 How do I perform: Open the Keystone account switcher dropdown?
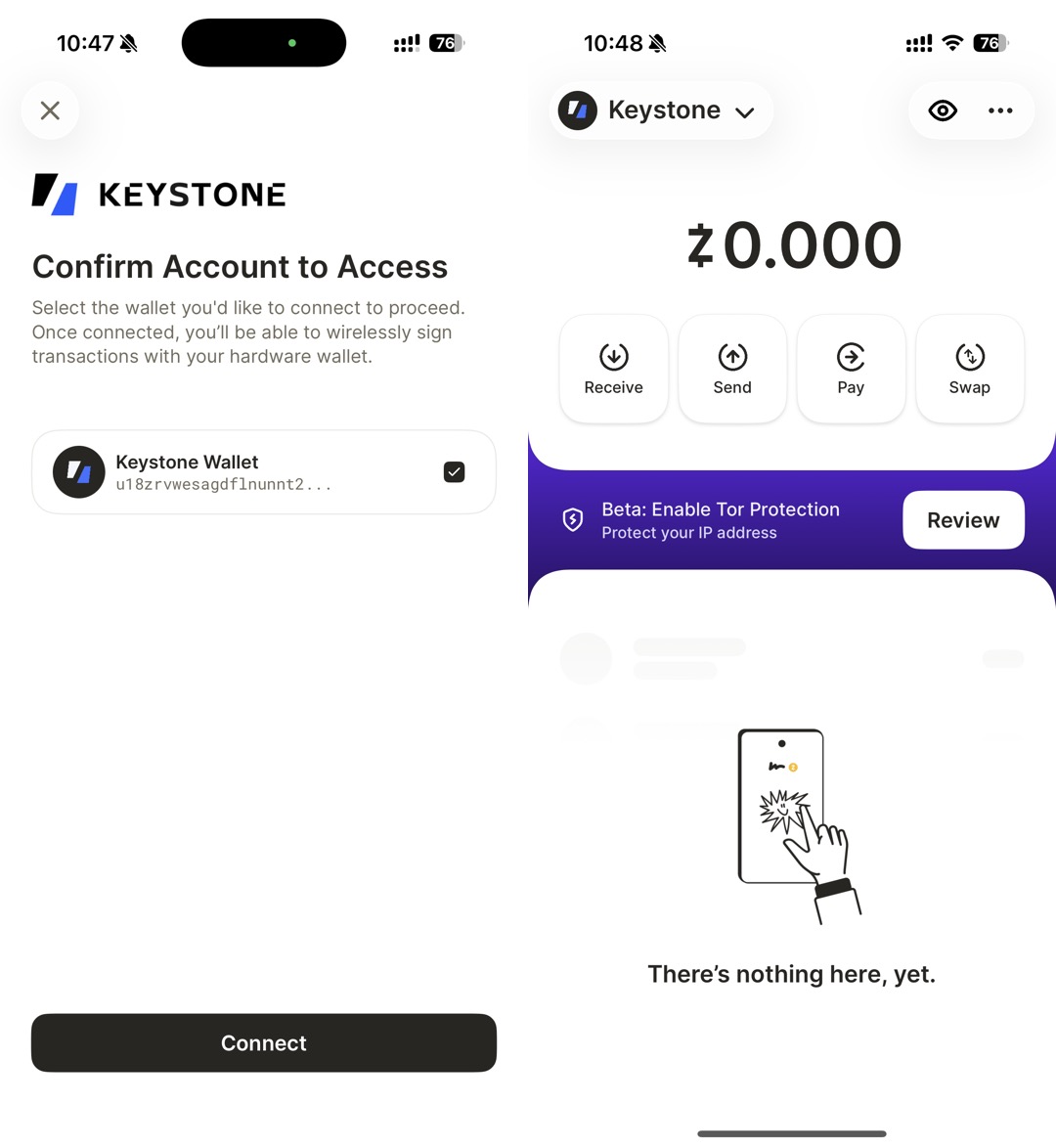pos(663,110)
